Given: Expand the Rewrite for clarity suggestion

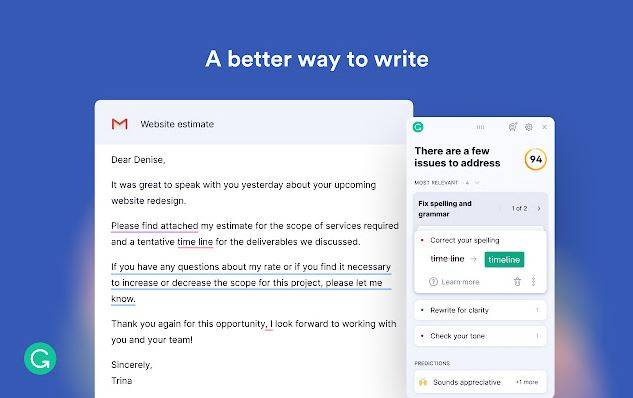Looking at the screenshot, I should 480,310.
